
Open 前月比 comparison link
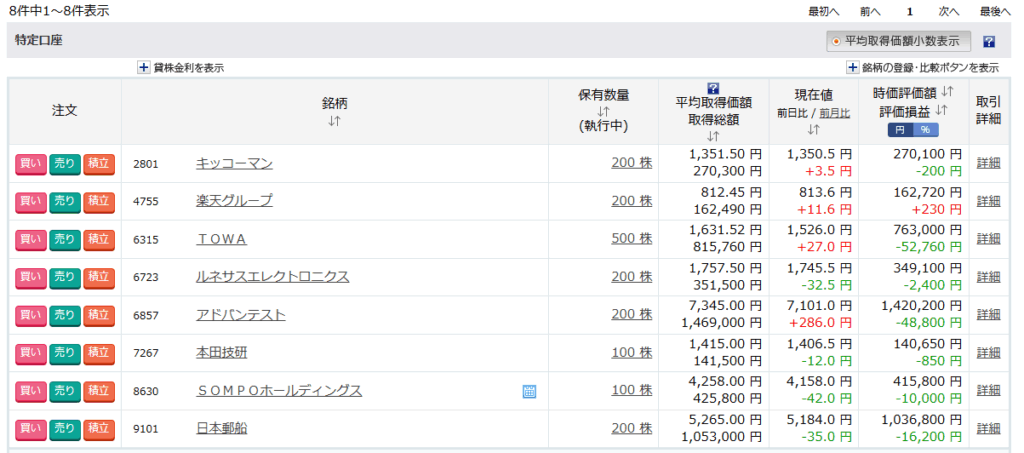click(835, 113)
